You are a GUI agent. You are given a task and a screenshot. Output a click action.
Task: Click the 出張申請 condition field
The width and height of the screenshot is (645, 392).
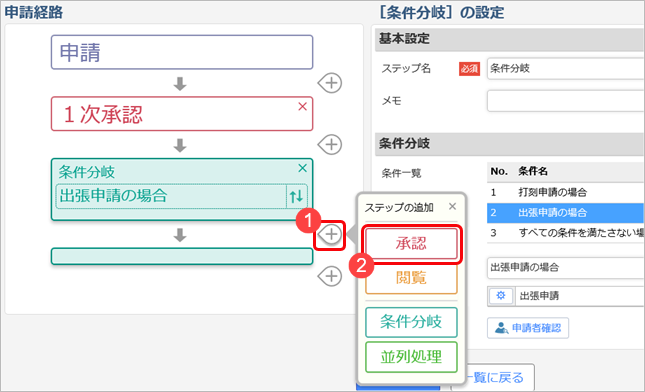point(580,296)
